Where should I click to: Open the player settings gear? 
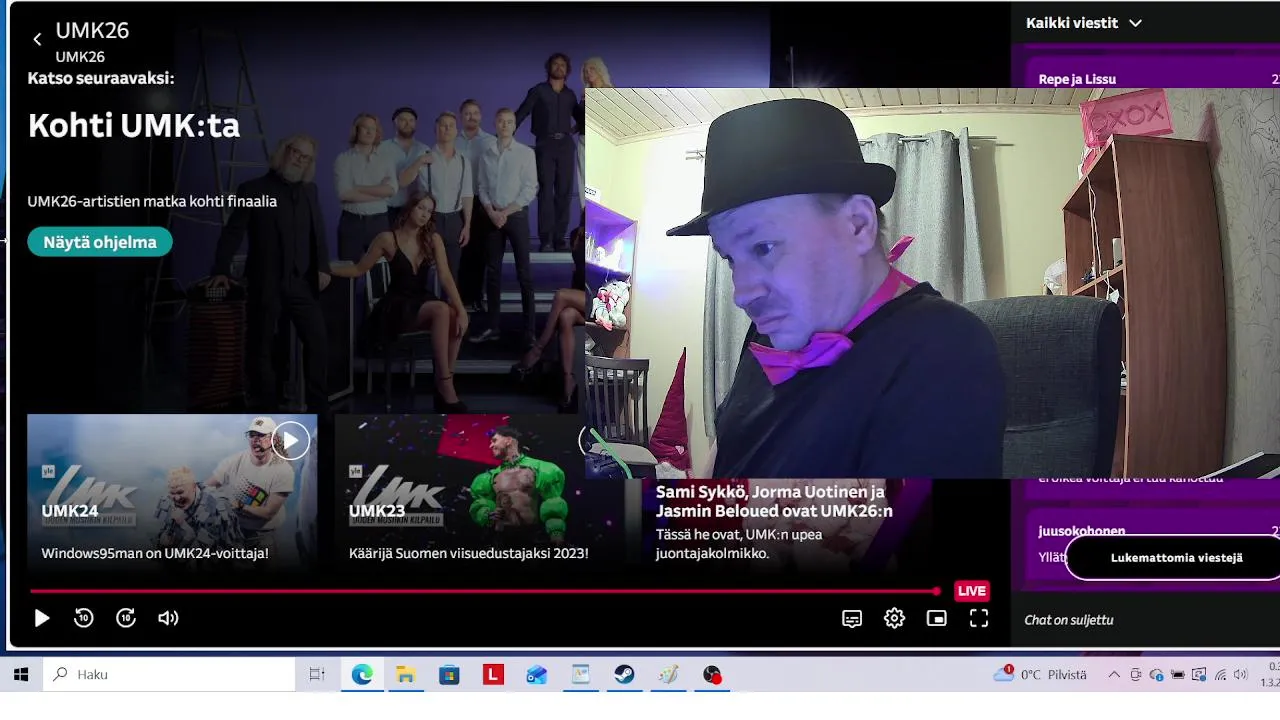[894, 619]
